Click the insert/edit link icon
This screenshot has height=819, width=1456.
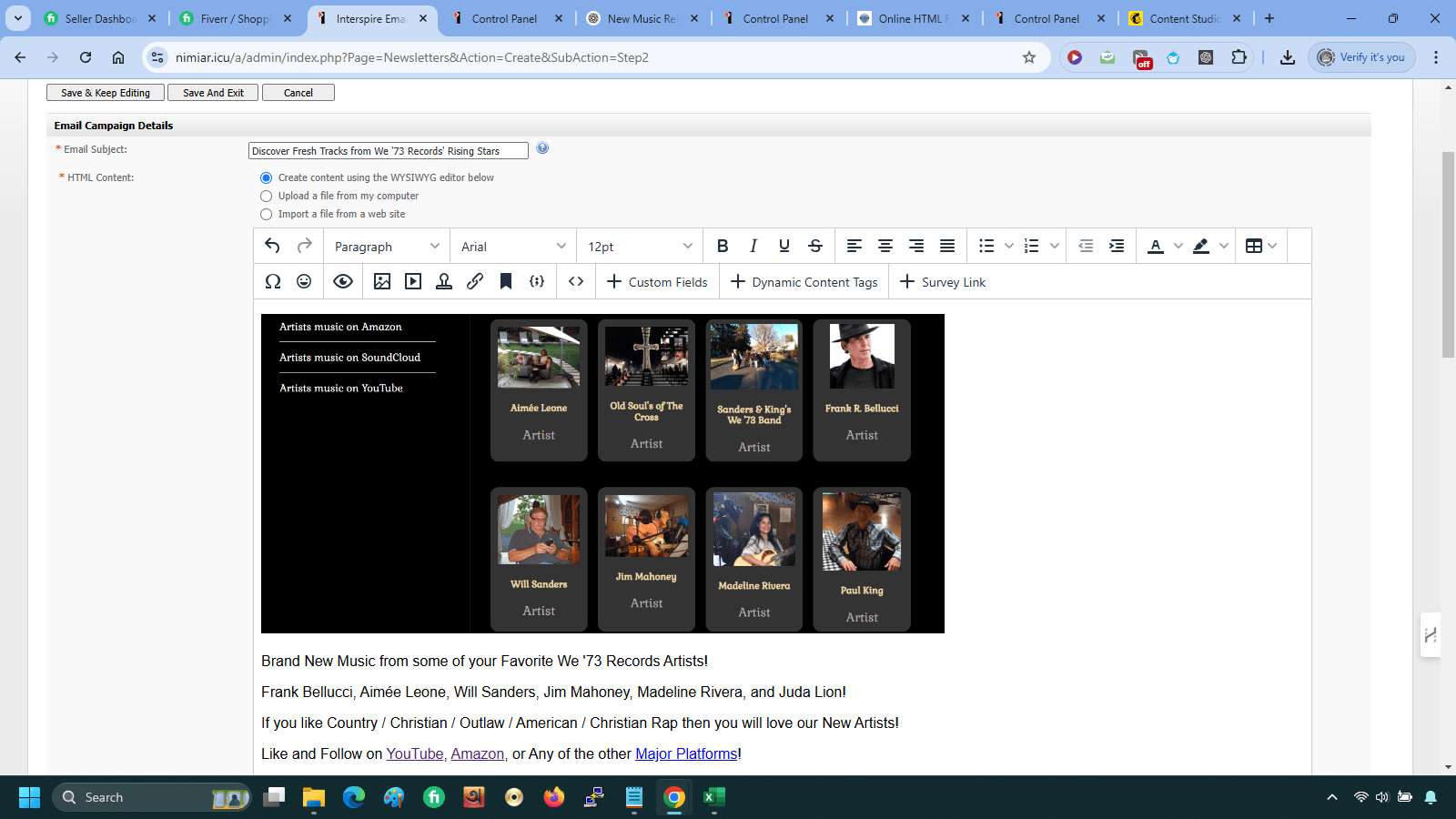(x=475, y=282)
